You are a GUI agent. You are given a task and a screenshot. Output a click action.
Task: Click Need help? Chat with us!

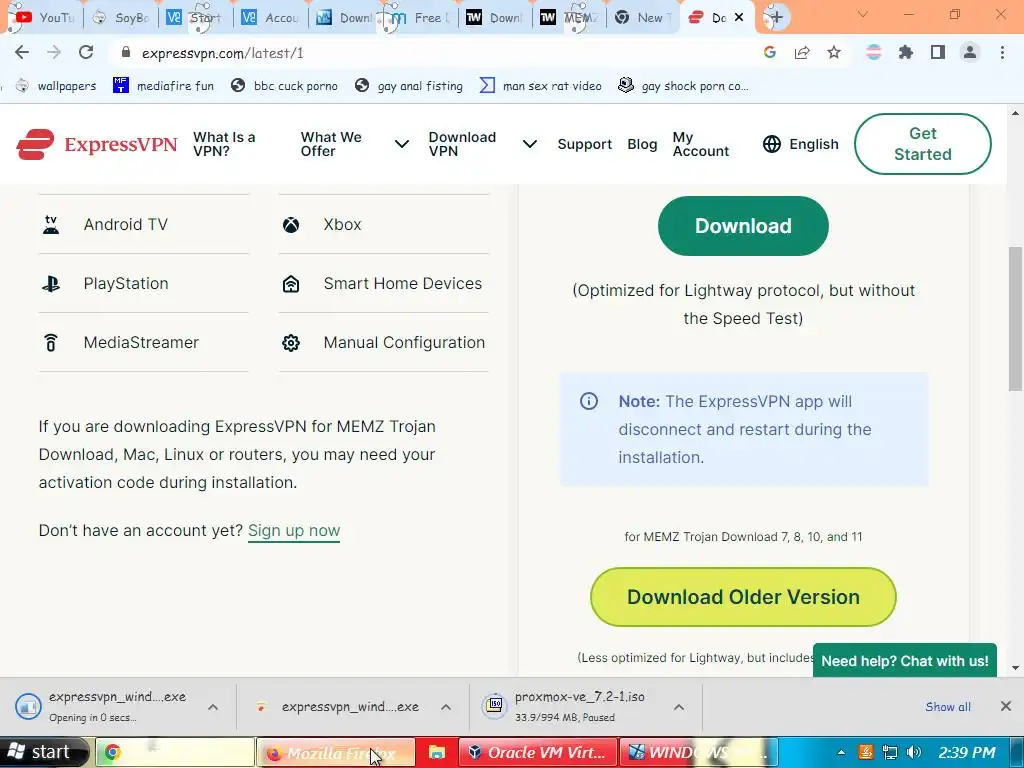(x=905, y=661)
